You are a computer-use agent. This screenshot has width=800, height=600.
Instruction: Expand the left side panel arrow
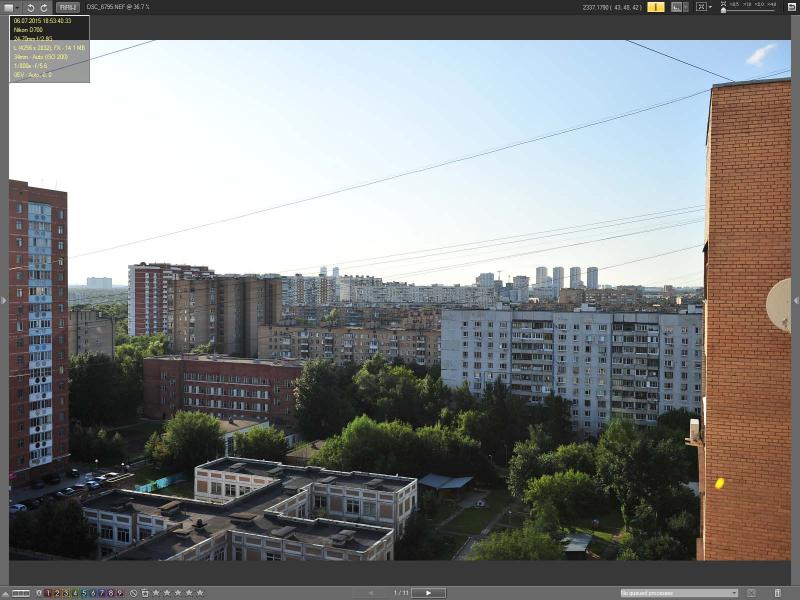click(4, 301)
